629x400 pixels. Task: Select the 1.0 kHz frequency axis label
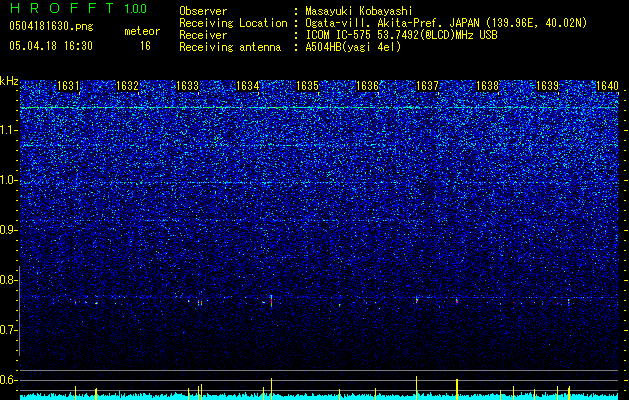tap(9, 180)
